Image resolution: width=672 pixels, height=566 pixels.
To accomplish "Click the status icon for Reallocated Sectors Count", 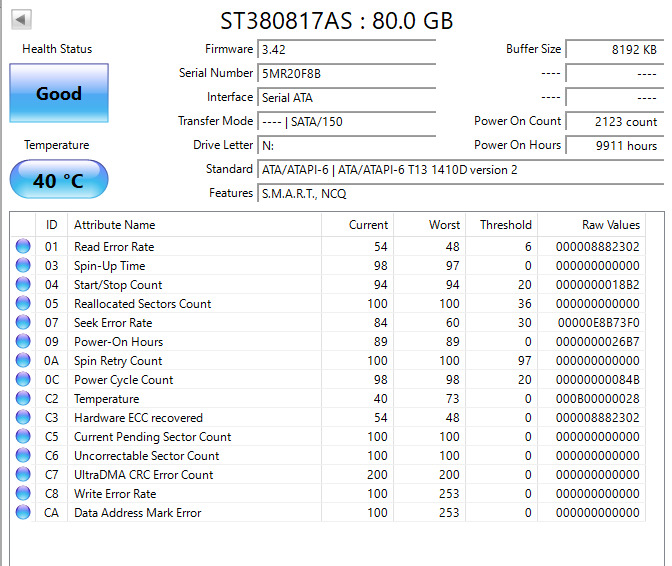I will [x=23, y=303].
